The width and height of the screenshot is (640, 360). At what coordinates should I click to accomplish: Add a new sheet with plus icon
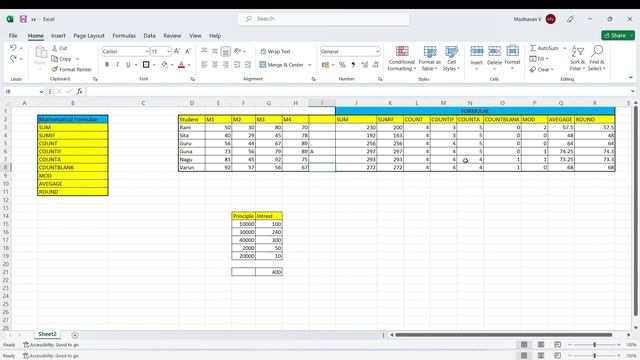pyautogui.click(x=75, y=335)
